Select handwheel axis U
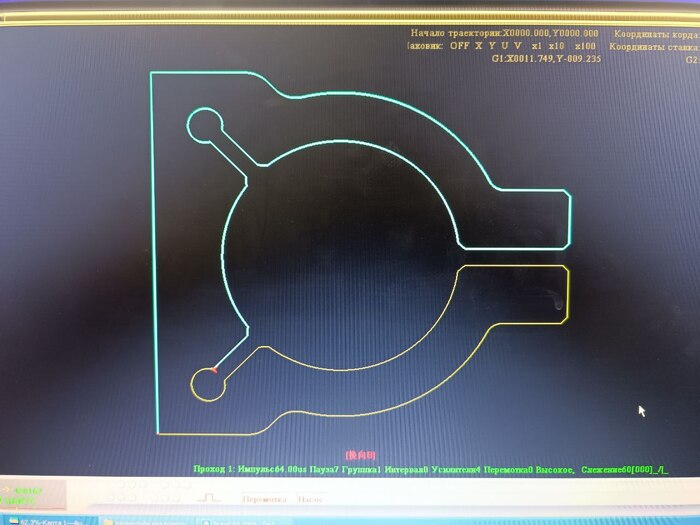 (504, 46)
